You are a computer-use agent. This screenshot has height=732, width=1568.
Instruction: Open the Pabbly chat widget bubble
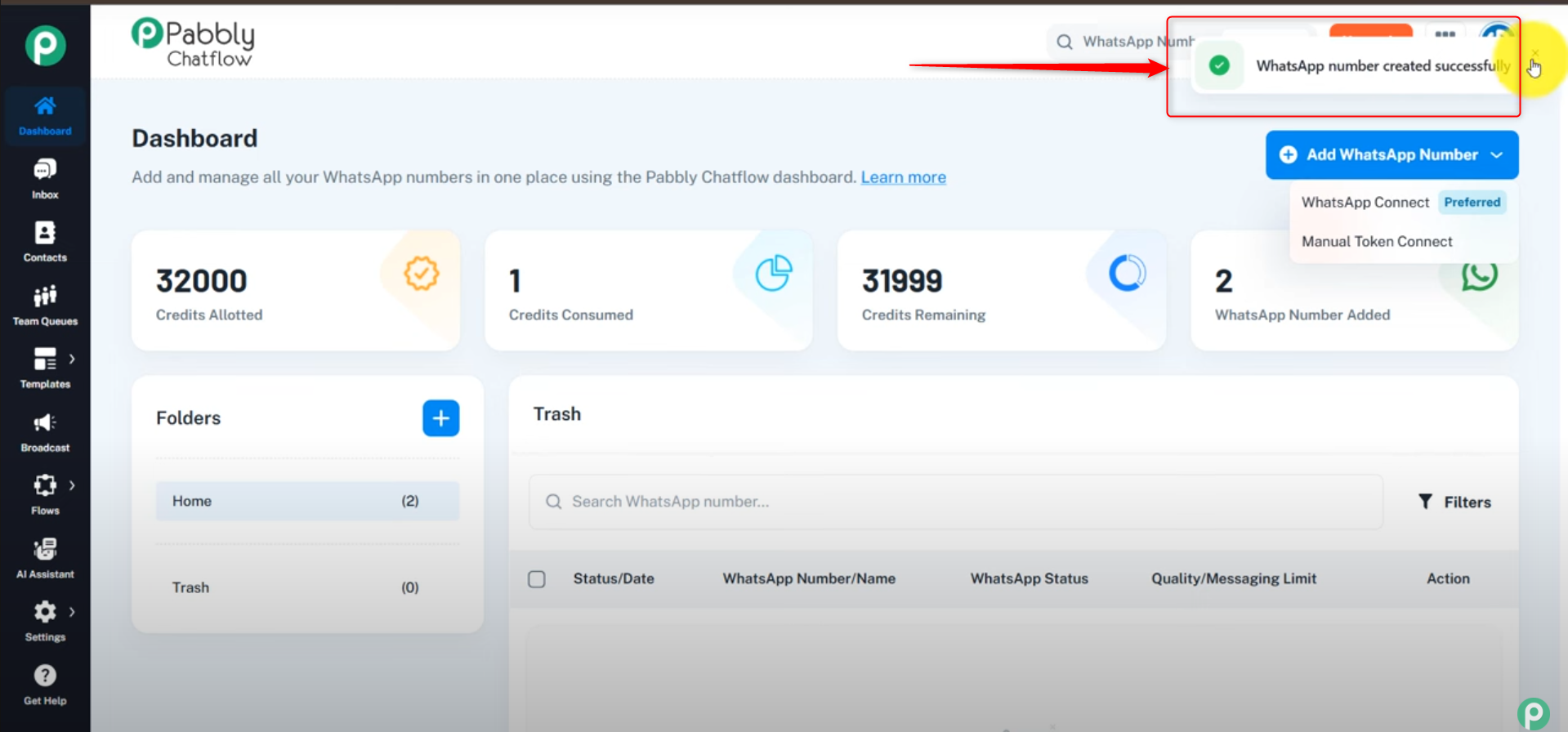(1534, 714)
